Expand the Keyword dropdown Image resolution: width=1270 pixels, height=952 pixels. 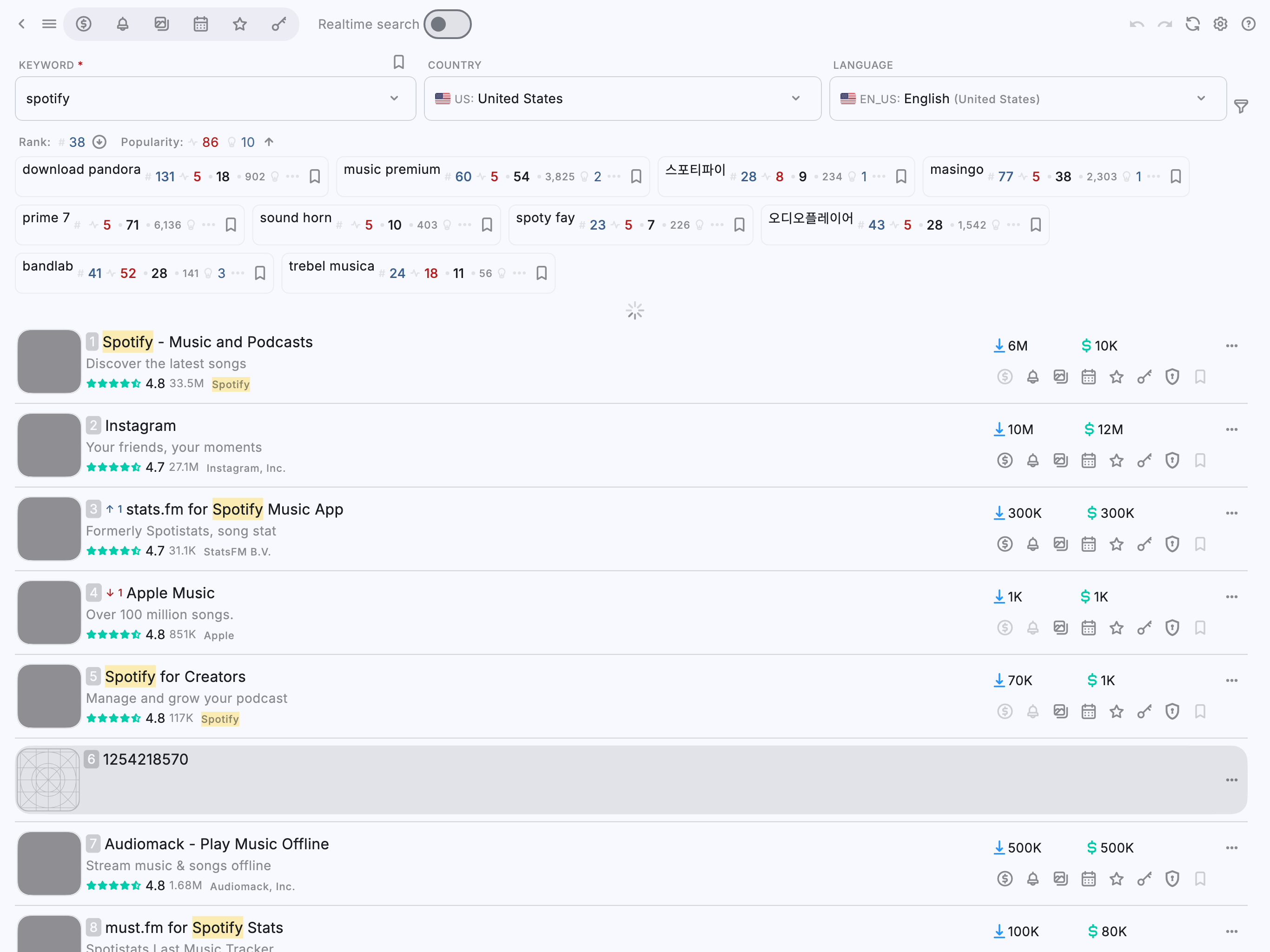click(x=394, y=98)
